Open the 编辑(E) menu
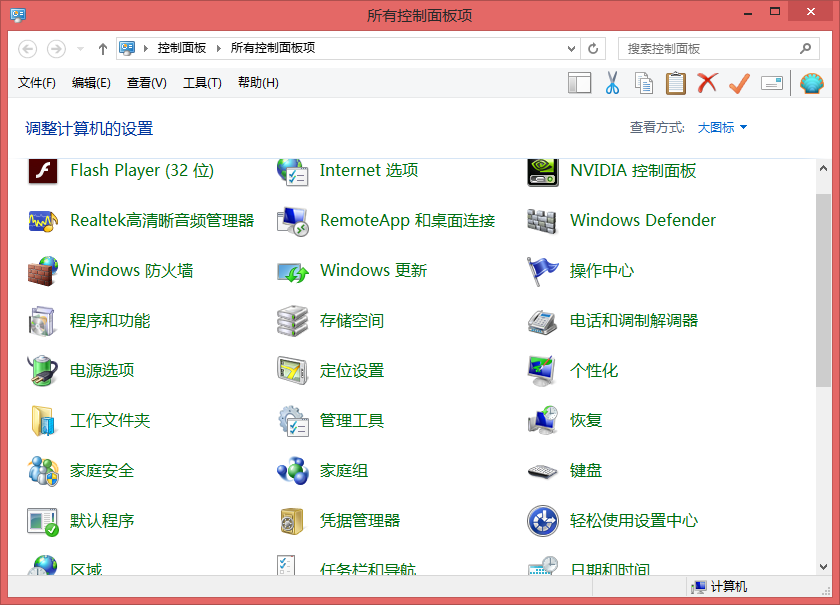The height and width of the screenshot is (605, 840). tap(91, 83)
